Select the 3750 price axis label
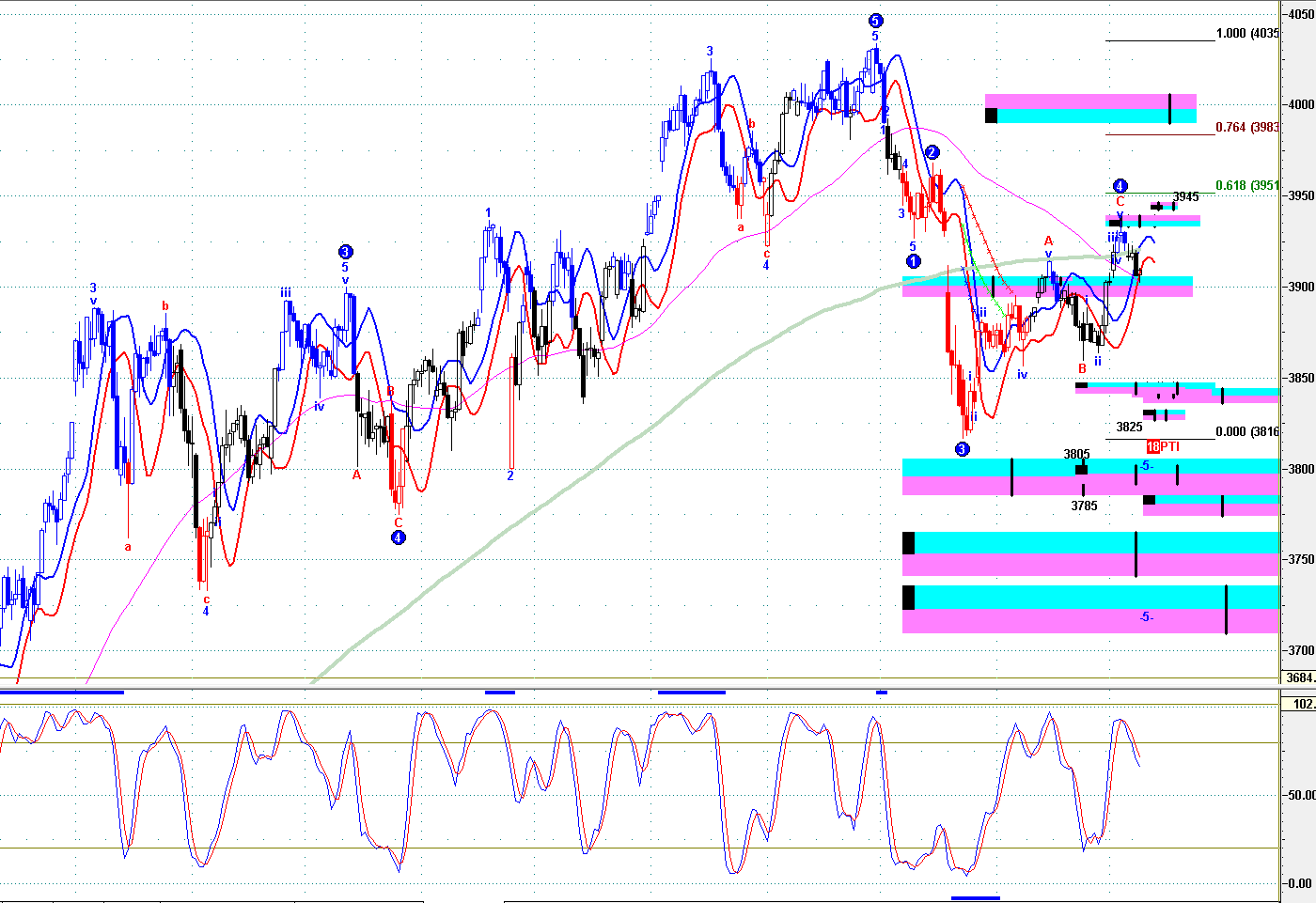Image resolution: width=1316 pixels, height=903 pixels. 1301,559
